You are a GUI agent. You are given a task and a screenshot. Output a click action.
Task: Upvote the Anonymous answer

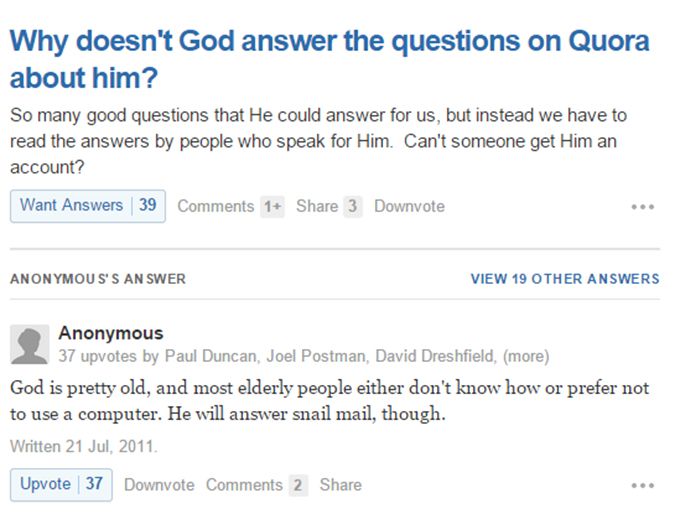click(x=61, y=484)
